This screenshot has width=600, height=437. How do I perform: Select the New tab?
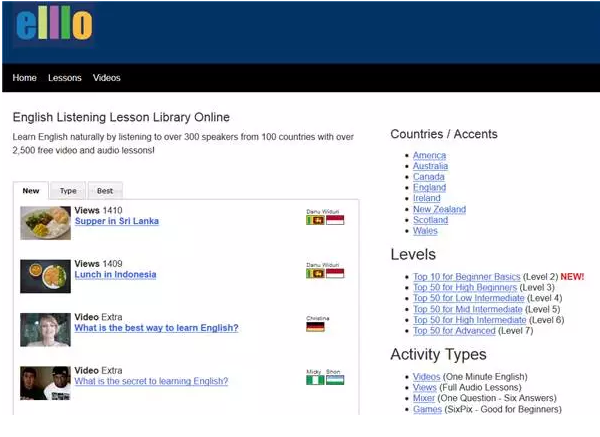(x=31, y=191)
